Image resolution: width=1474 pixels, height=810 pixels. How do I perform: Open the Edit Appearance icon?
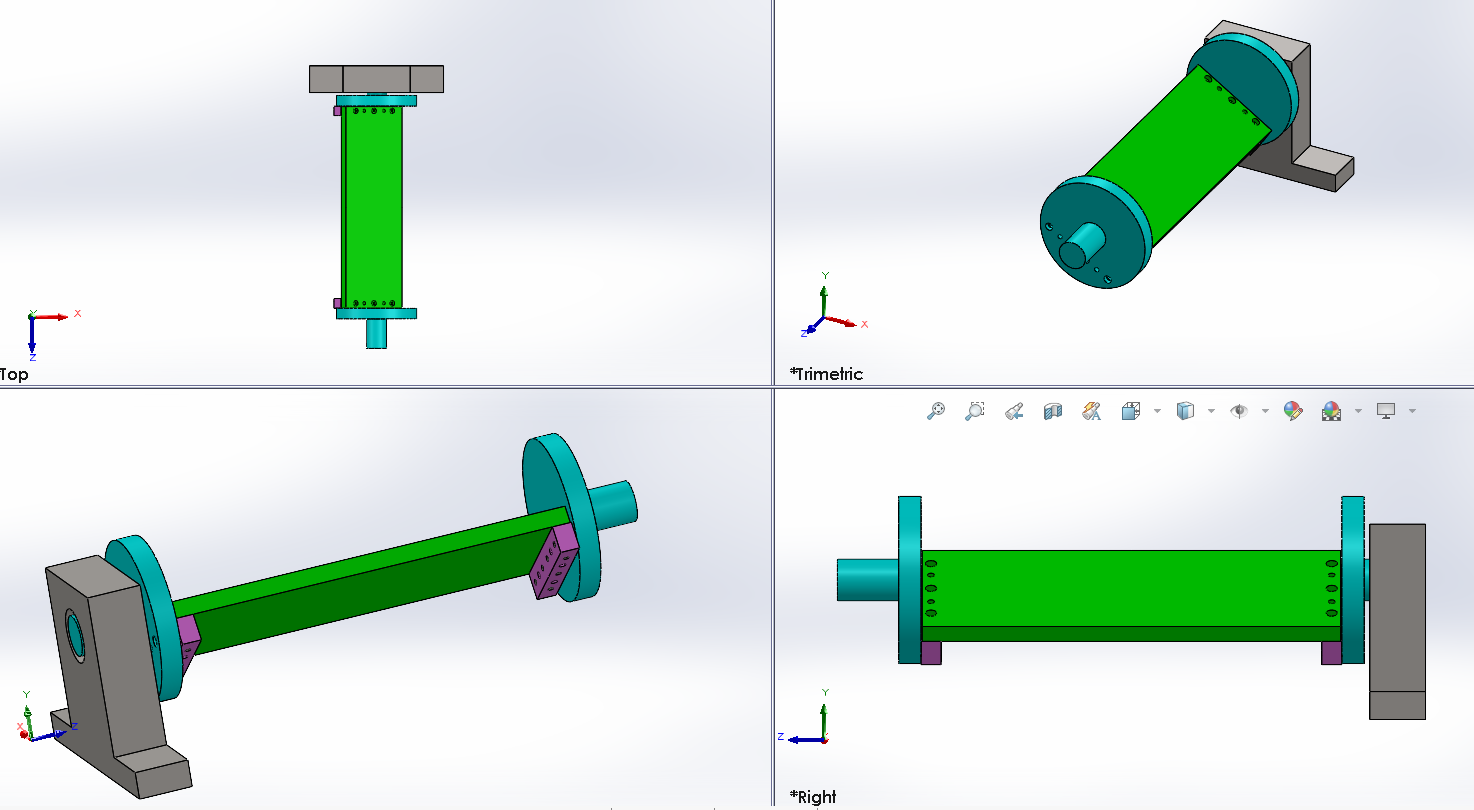coord(1293,411)
